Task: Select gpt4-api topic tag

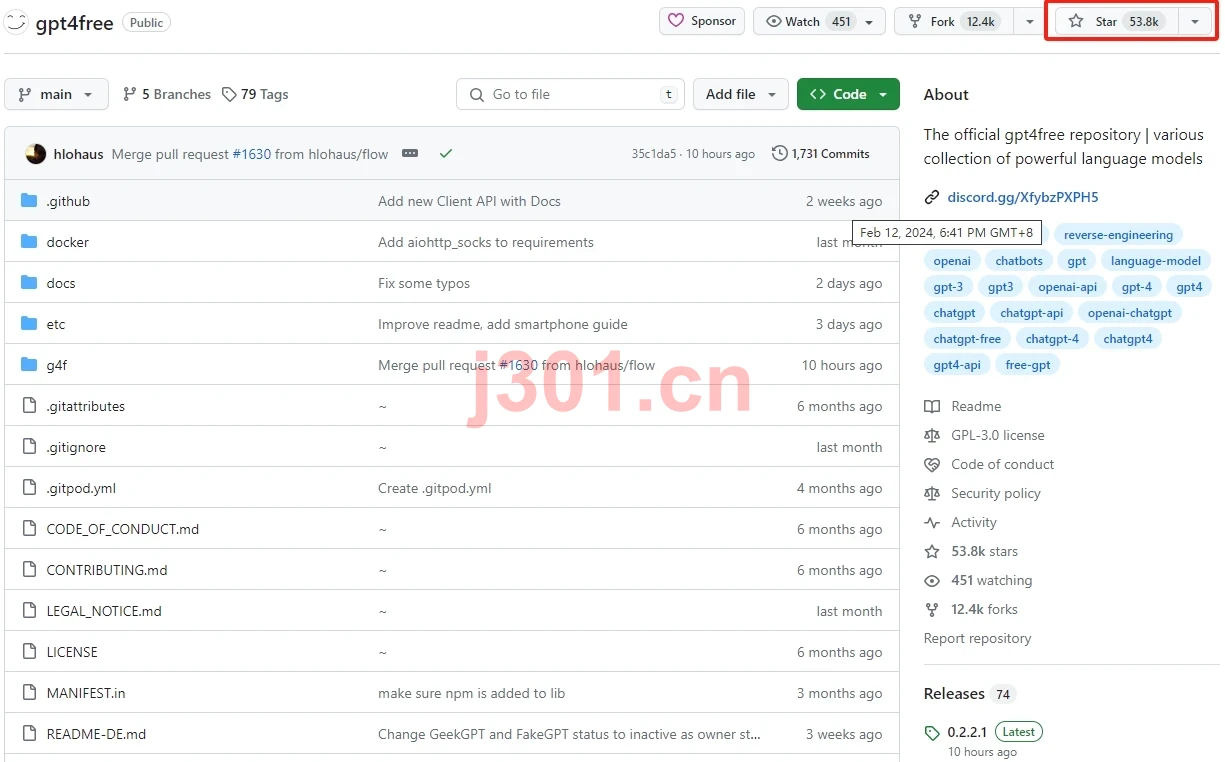Action: (957, 365)
